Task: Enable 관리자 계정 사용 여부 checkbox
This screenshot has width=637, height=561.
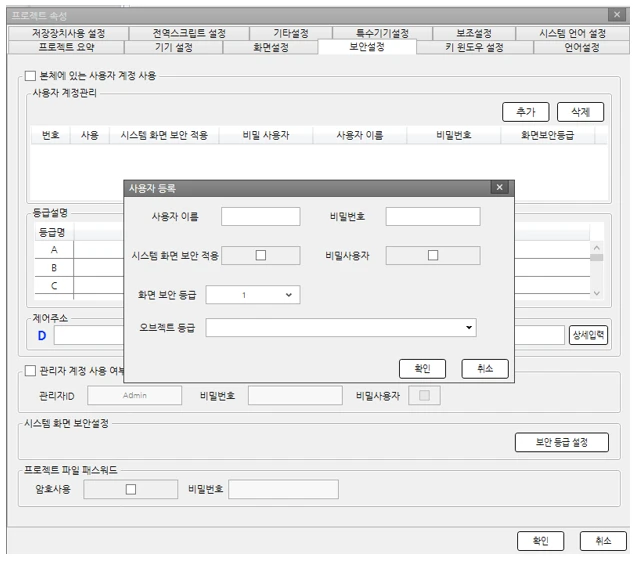Action: 30,370
